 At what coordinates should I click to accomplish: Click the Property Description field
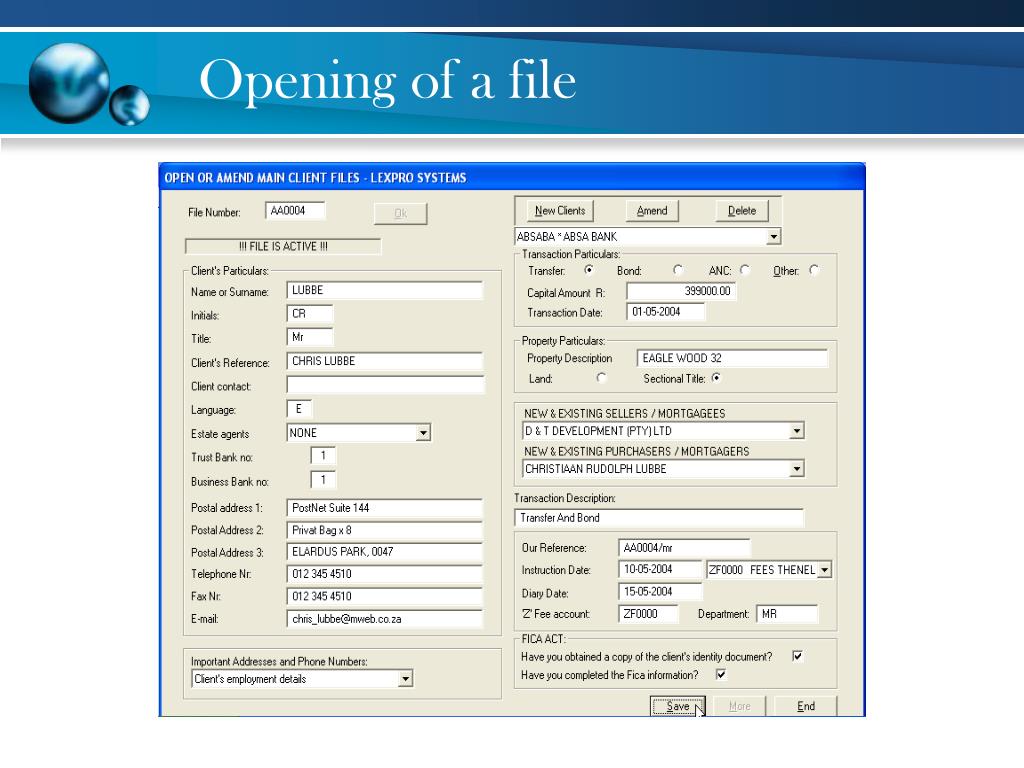(x=732, y=358)
